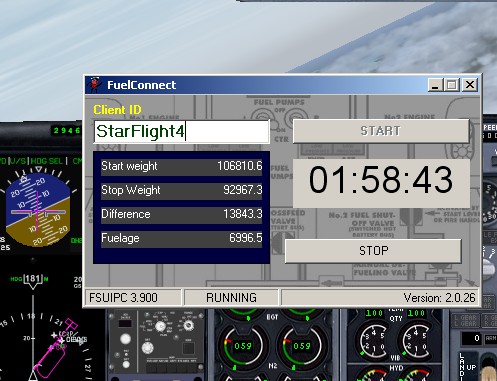497x381 pixels.
Task: Select the Start weight row
Action: 182,166
